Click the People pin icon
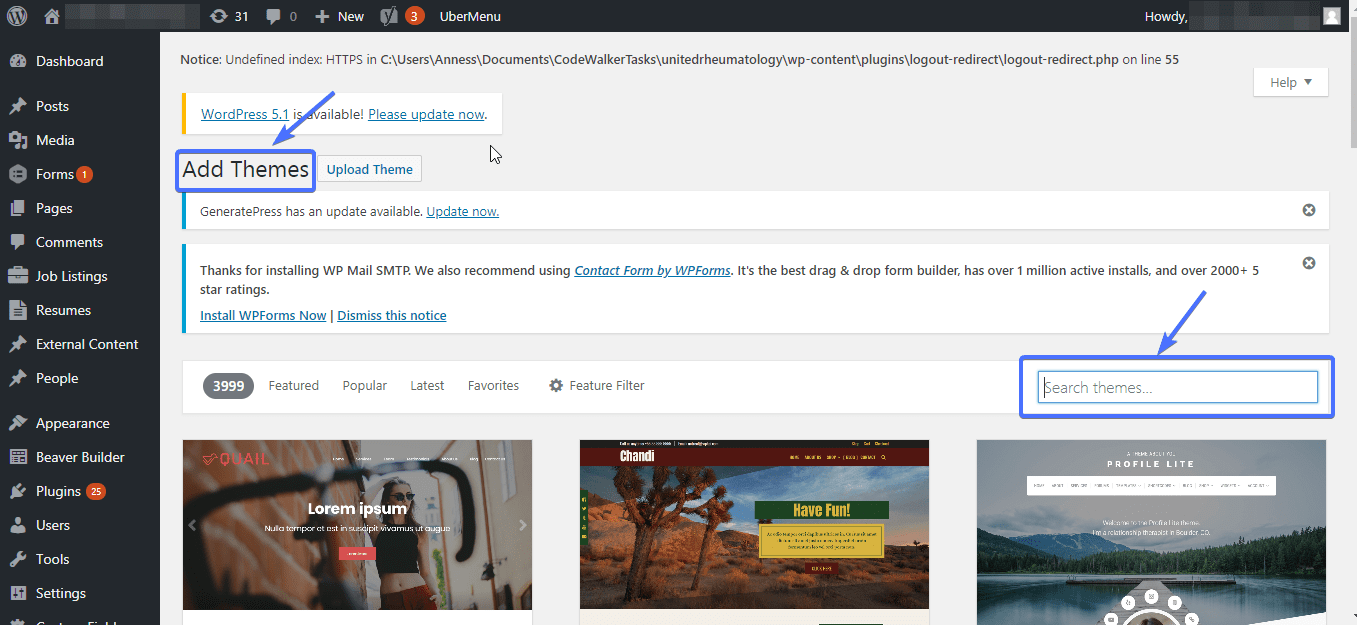1357x625 pixels. pos(18,378)
